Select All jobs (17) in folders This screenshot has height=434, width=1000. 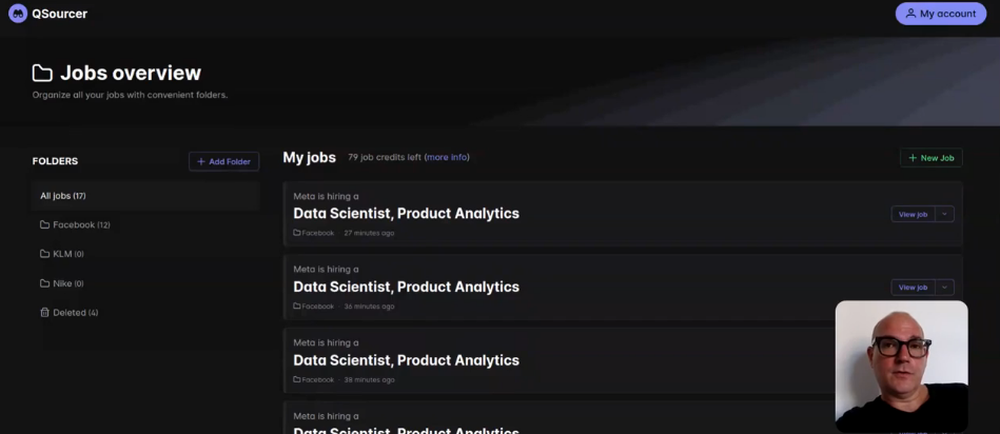point(145,196)
